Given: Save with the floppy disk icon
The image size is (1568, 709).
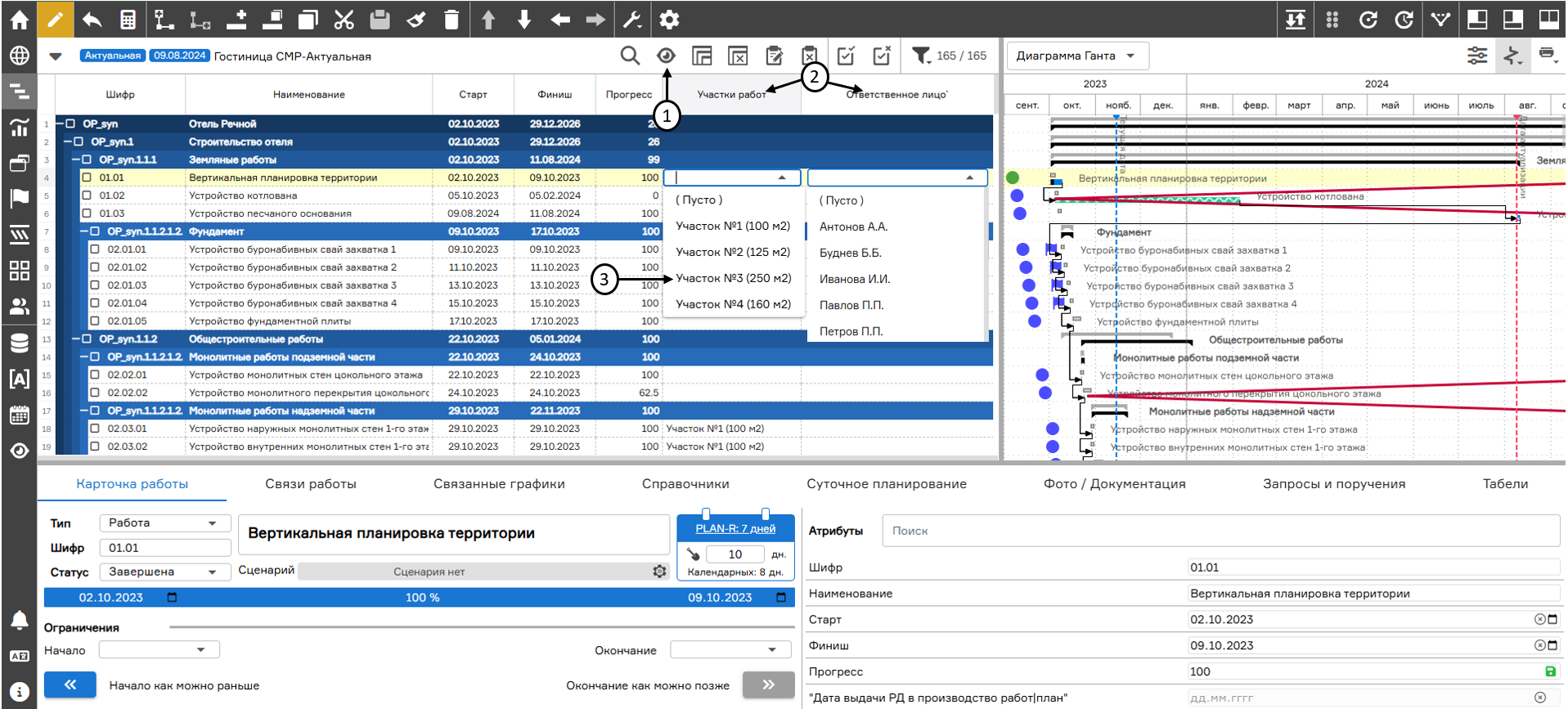Looking at the screenshot, I should tap(380, 20).
